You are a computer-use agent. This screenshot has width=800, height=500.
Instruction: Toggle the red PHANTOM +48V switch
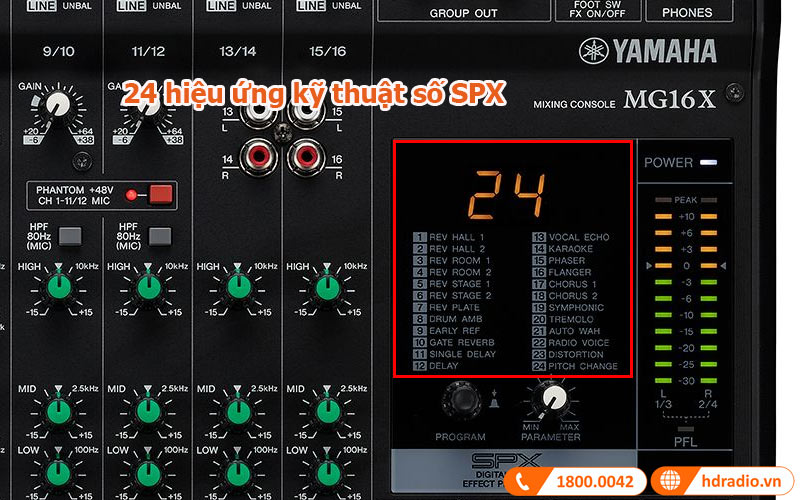click(161, 195)
